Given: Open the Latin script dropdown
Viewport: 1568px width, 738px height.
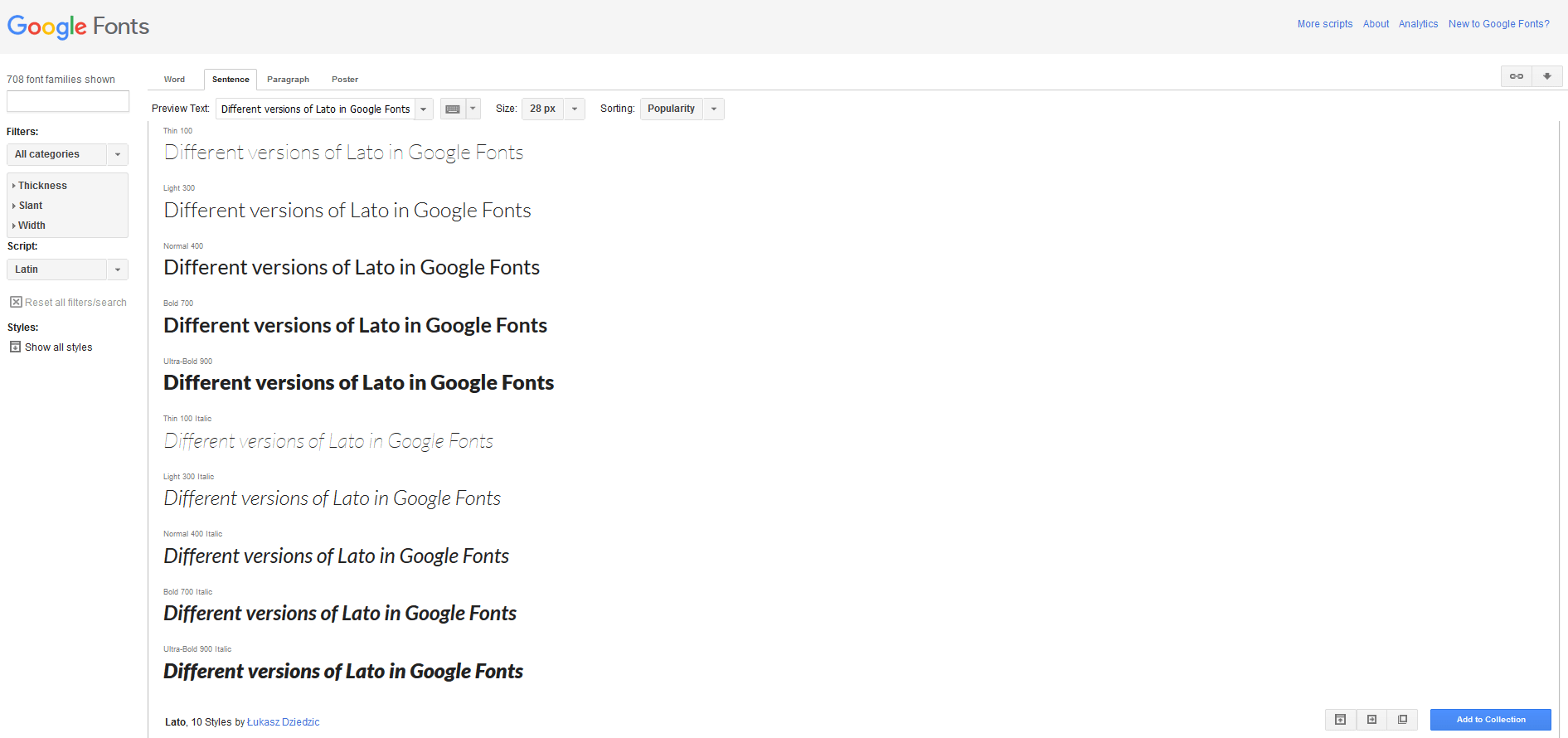Looking at the screenshot, I should click(56, 269).
